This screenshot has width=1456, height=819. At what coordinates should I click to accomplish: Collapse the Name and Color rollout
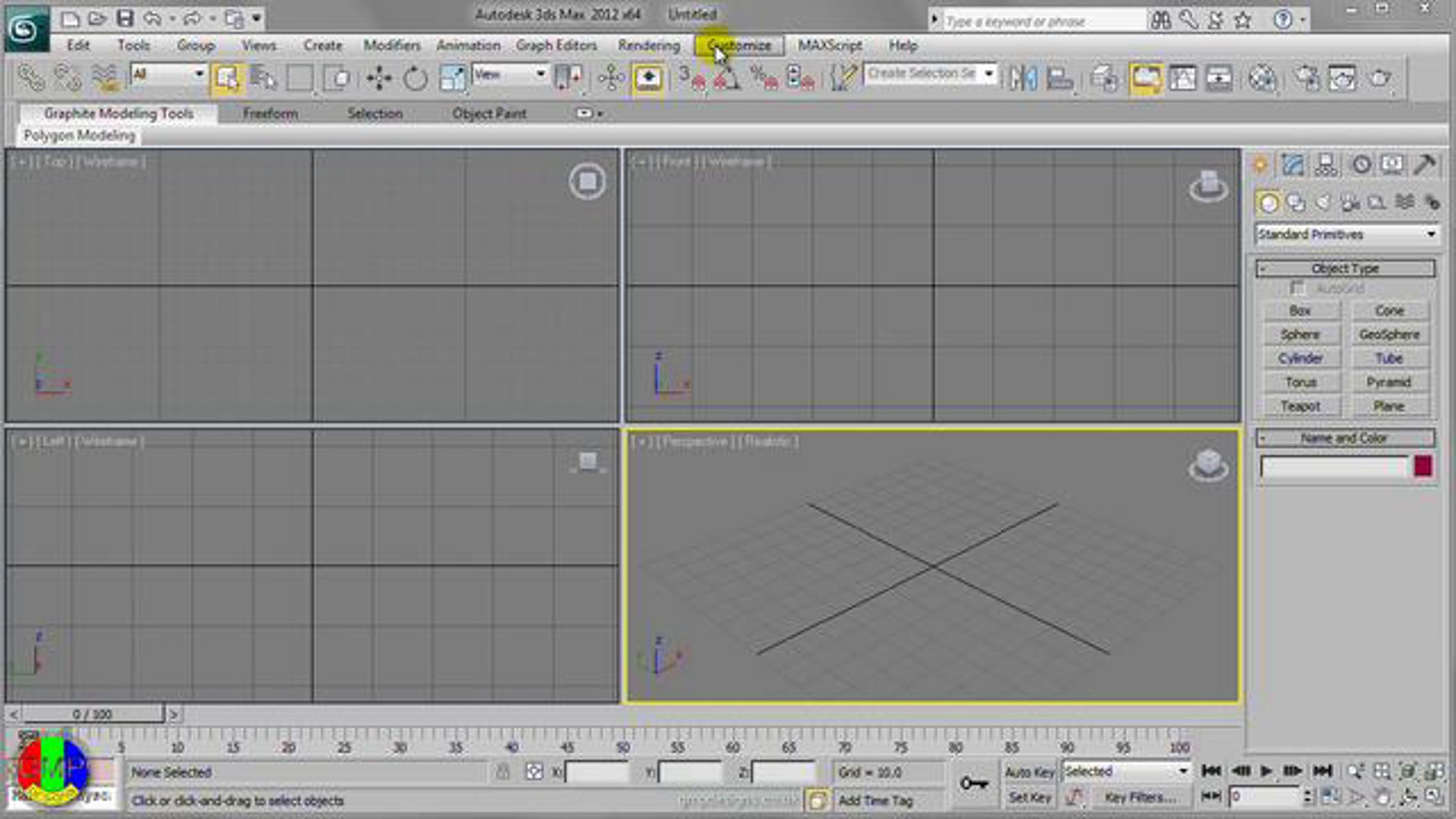[1346, 438]
